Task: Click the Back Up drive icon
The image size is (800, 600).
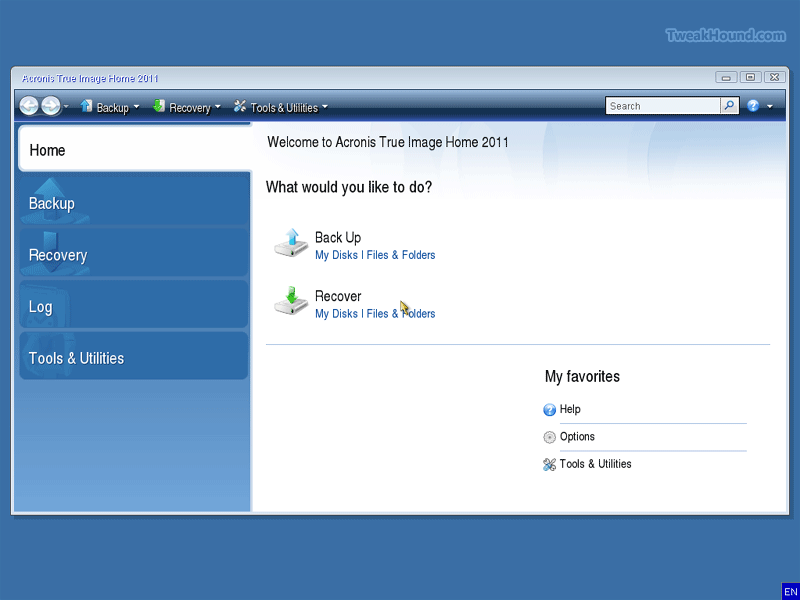Action: tap(291, 243)
